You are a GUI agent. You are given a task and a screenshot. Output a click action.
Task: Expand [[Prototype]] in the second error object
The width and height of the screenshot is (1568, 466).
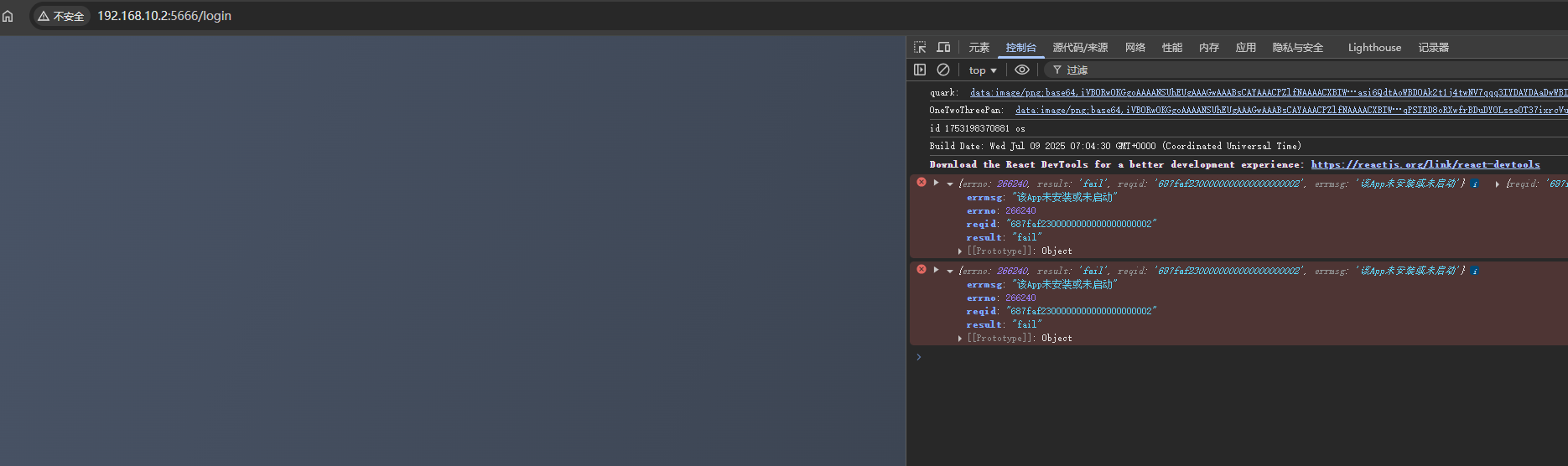(960, 338)
